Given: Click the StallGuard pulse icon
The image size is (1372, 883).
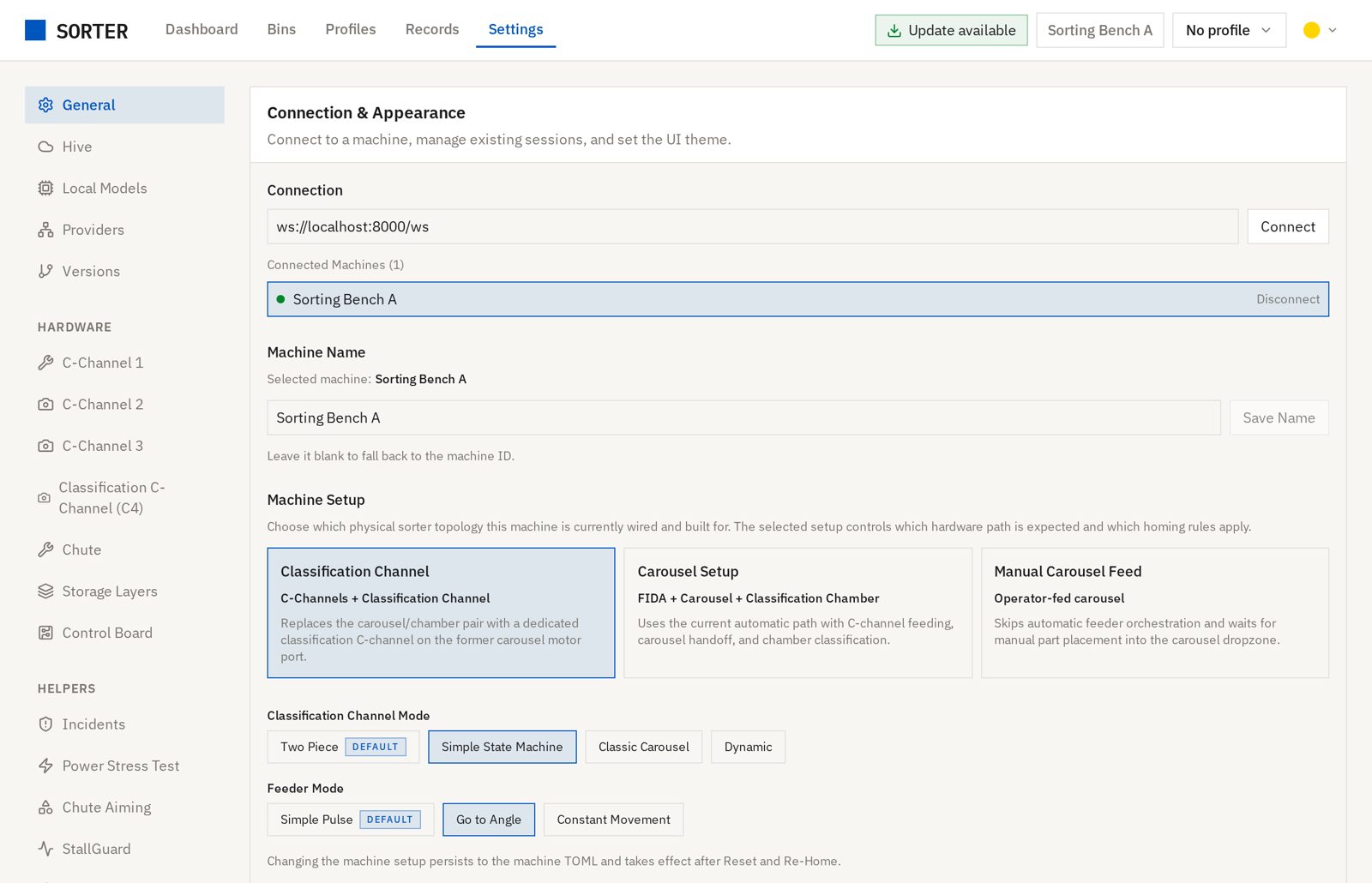Looking at the screenshot, I should tap(45, 849).
